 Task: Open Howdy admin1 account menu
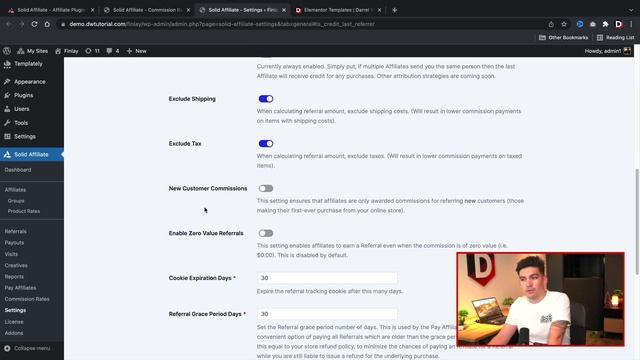pos(607,51)
